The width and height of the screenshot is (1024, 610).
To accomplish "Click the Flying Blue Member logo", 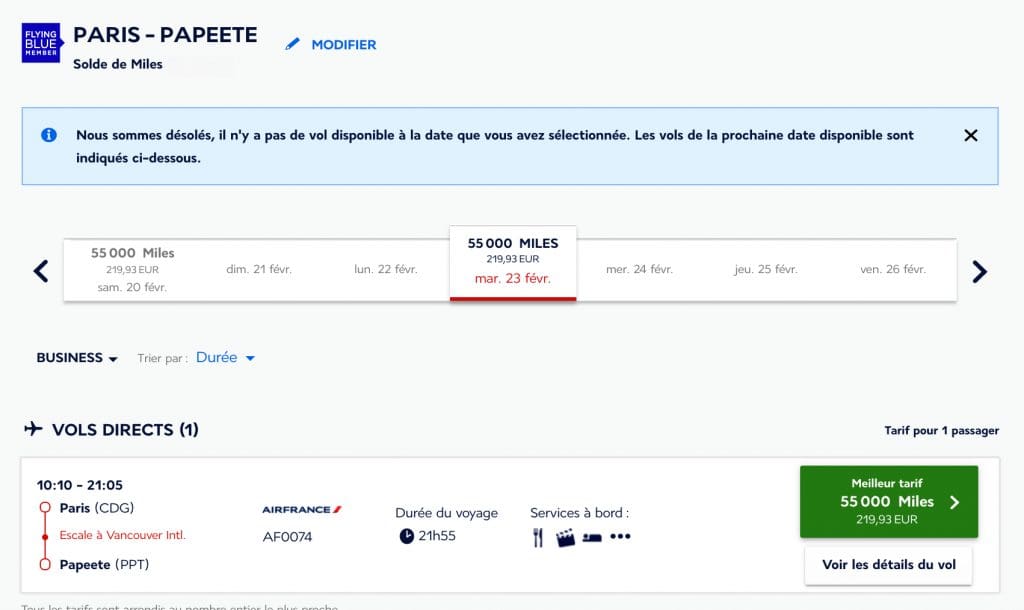I will [42, 43].
